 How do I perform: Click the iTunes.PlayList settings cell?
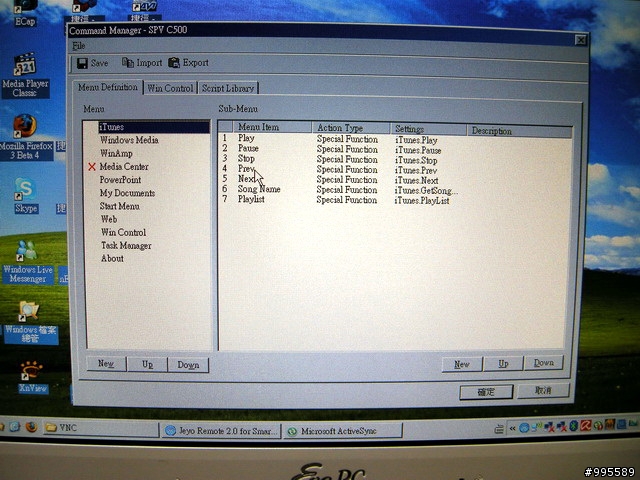pyautogui.click(x=422, y=200)
